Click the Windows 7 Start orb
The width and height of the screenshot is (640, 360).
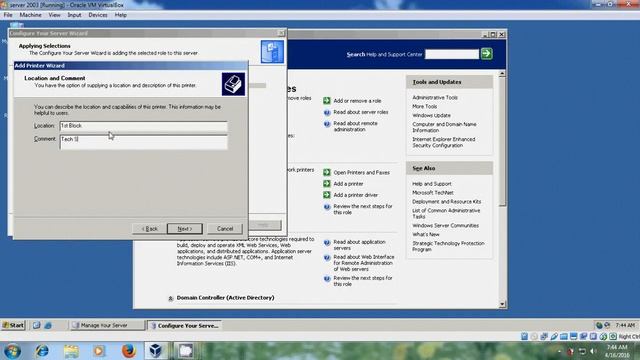pyautogui.click(x=12, y=351)
